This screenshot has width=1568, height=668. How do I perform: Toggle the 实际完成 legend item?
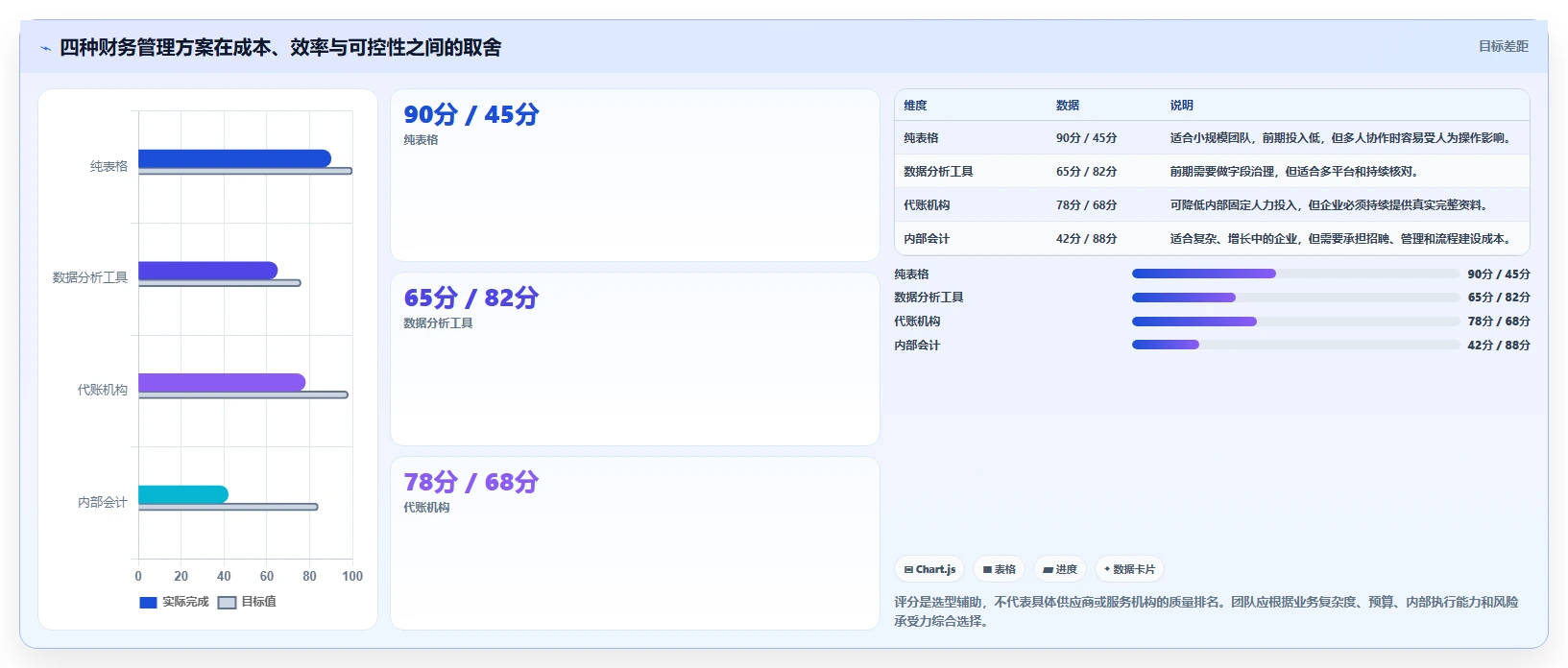click(174, 602)
